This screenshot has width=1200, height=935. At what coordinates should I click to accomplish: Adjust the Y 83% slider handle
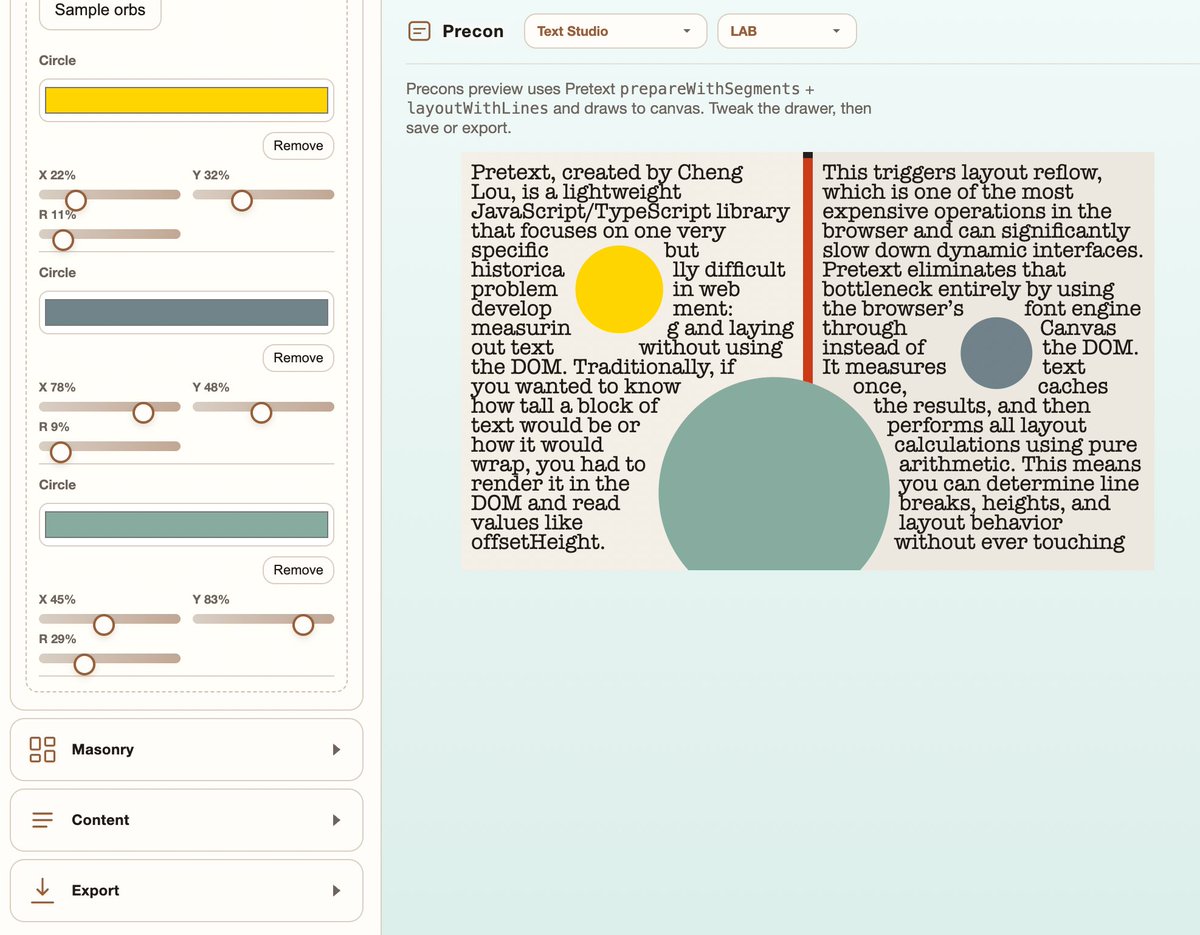(303, 625)
